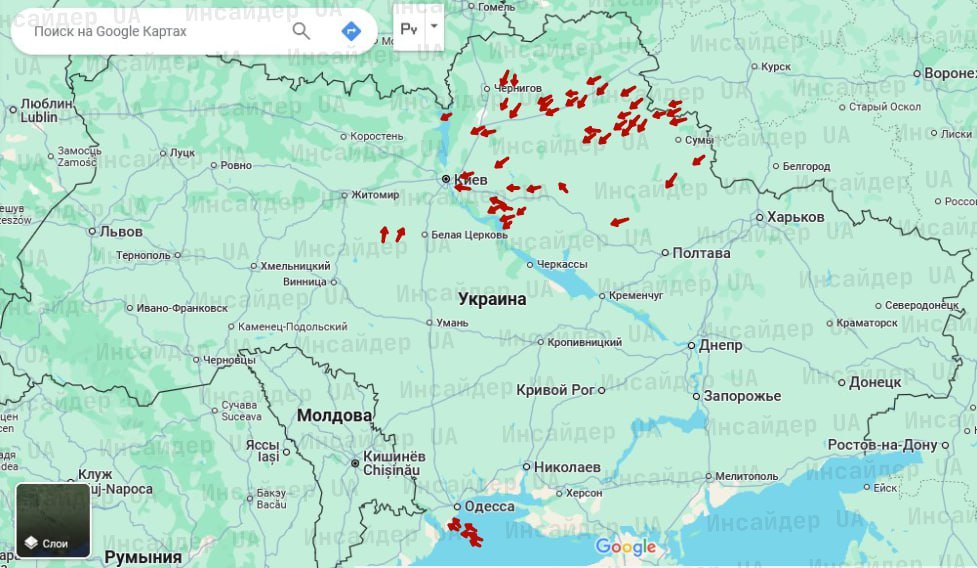This screenshot has width=977, height=568.
Task: Click the Украина country label
Action: pos(492,298)
